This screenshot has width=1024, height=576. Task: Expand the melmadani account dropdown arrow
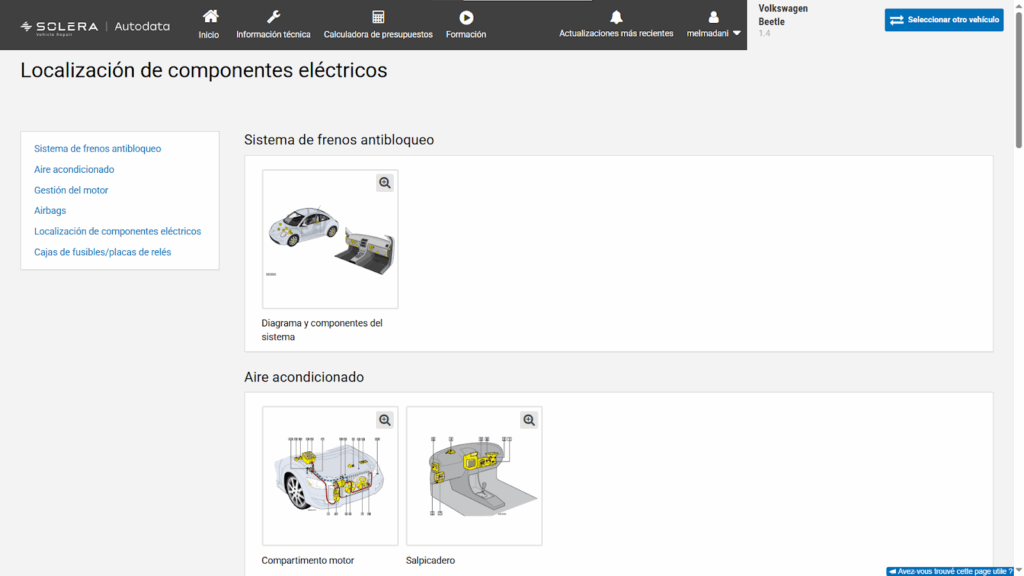tap(737, 31)
